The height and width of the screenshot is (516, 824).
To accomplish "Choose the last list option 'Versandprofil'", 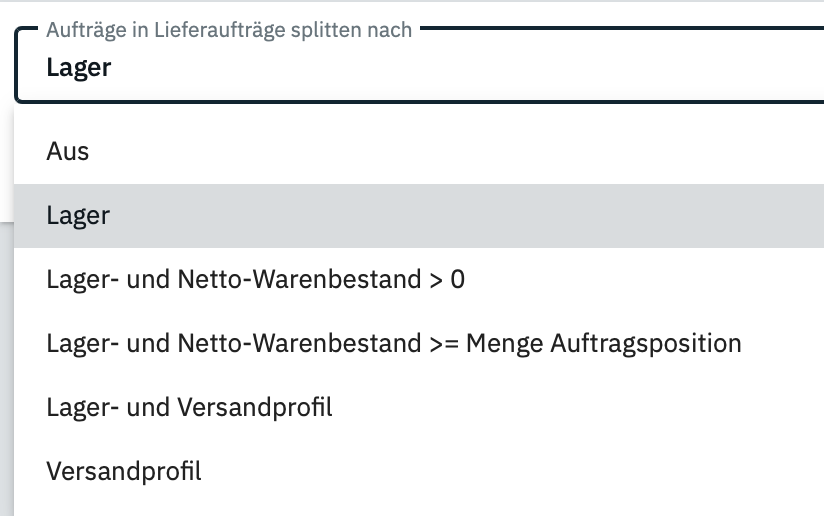I will pyautogui.click(x=419, y=471).
